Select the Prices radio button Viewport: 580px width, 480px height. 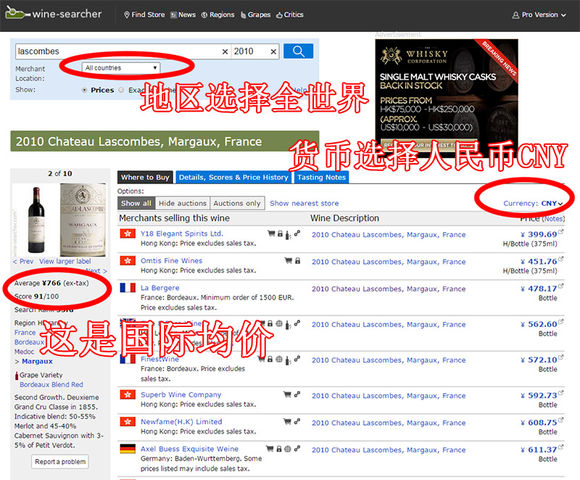coord(84,90)
